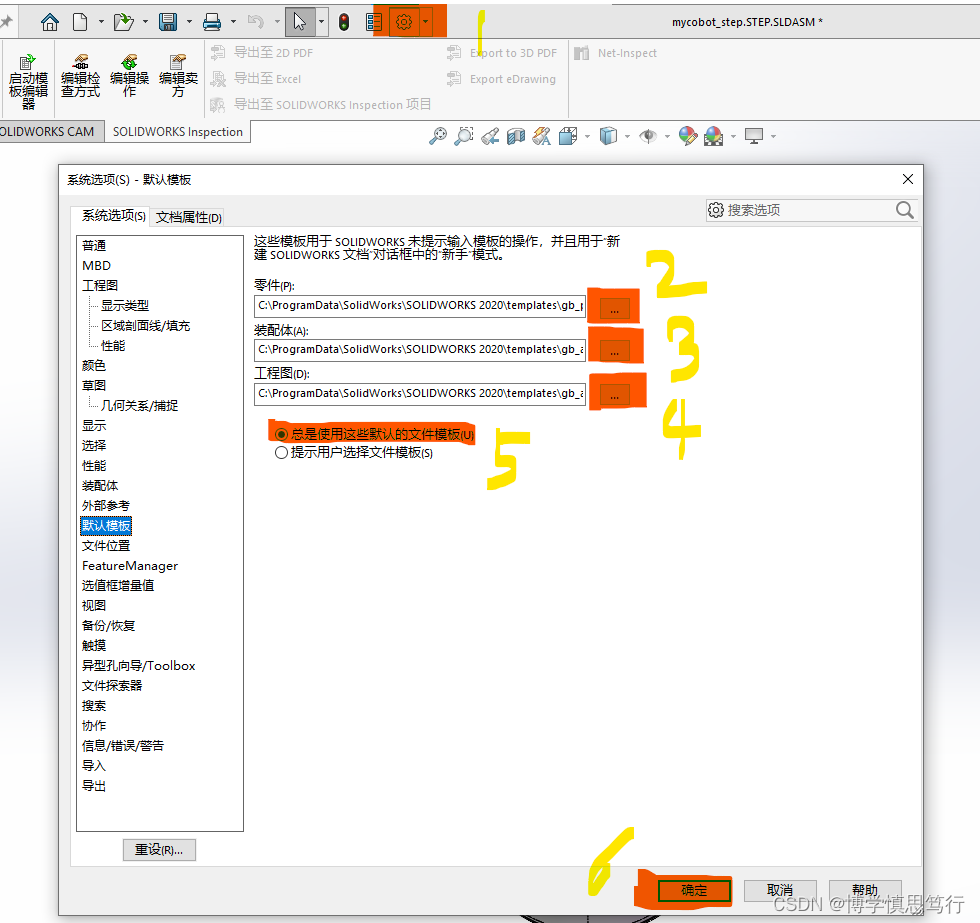Select 默认模板 in options list
The image size is (980, 923).
(x=106, y=526)
